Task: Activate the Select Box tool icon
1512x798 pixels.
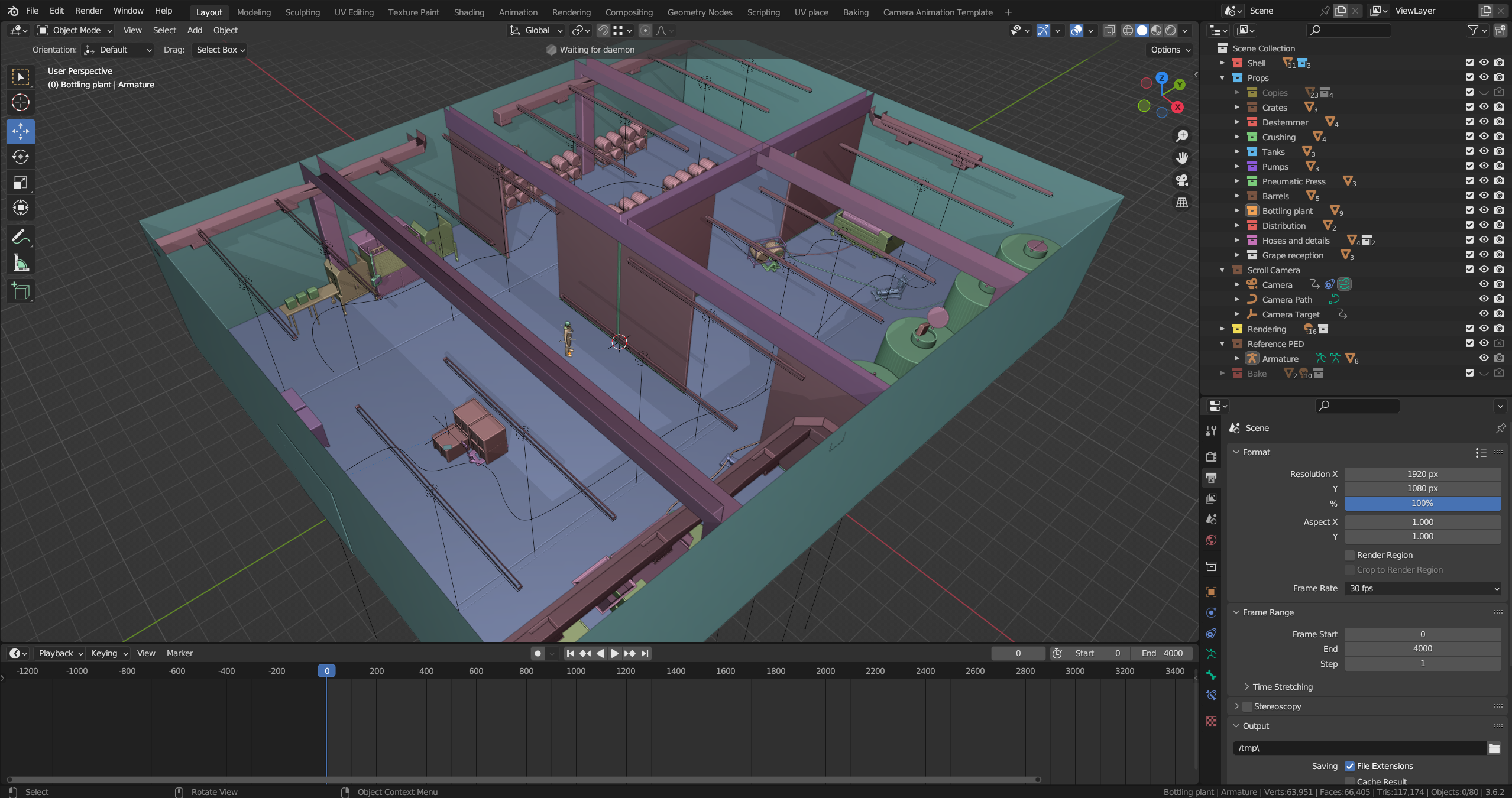Action: pos(21,77)
